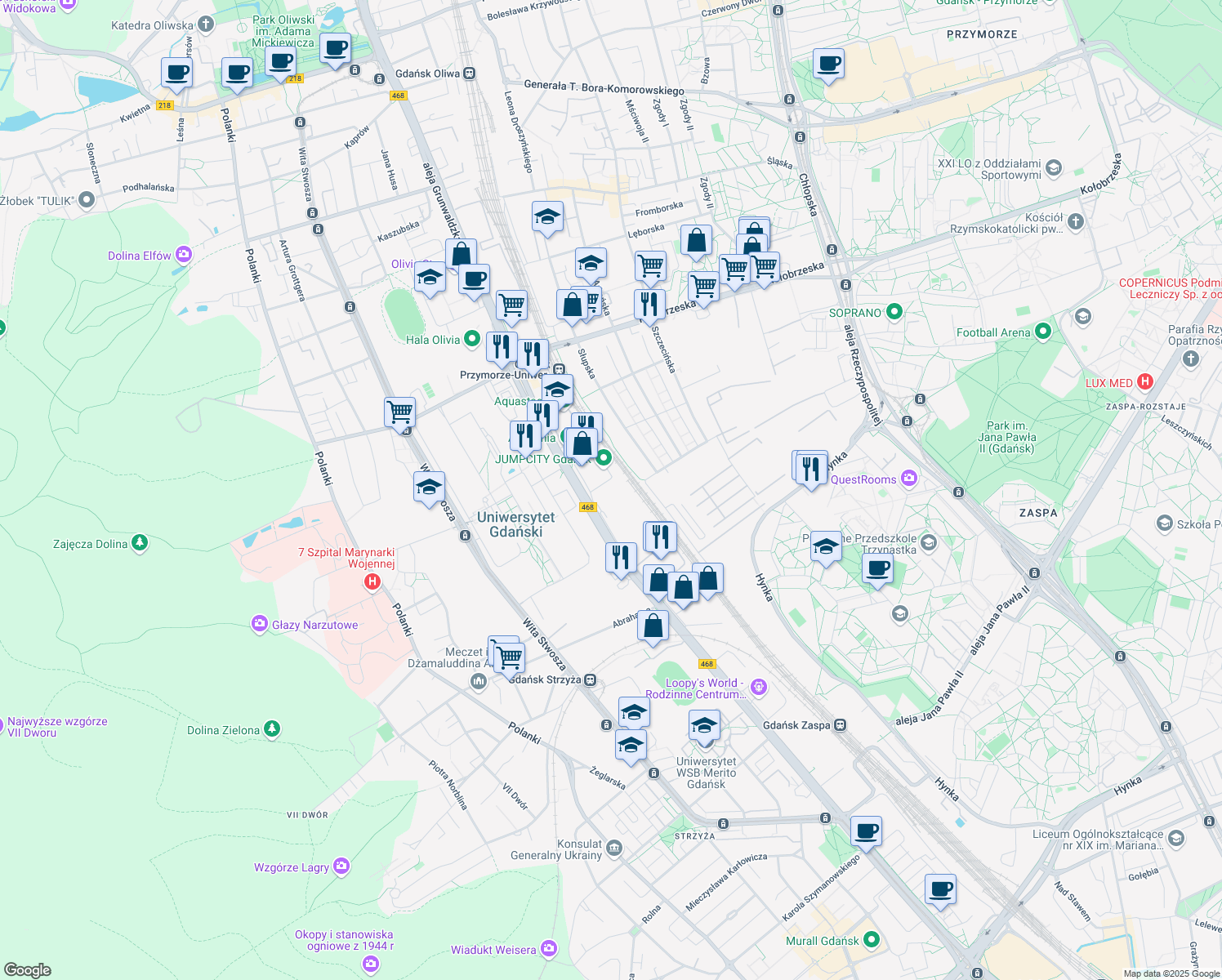Select the QuestRooms camera pin
The height and width of the screenshot is (980, 1222).
point(909,479)
